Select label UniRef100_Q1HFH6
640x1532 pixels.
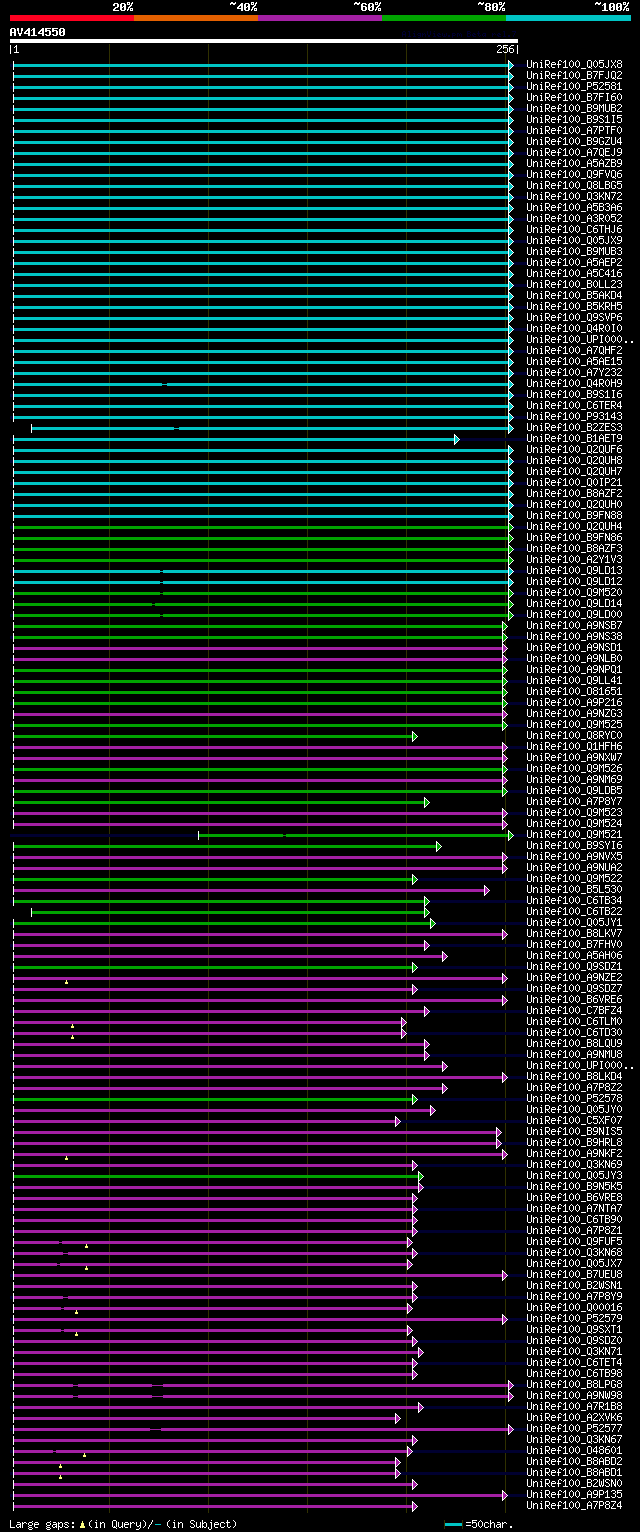[574, 746]
